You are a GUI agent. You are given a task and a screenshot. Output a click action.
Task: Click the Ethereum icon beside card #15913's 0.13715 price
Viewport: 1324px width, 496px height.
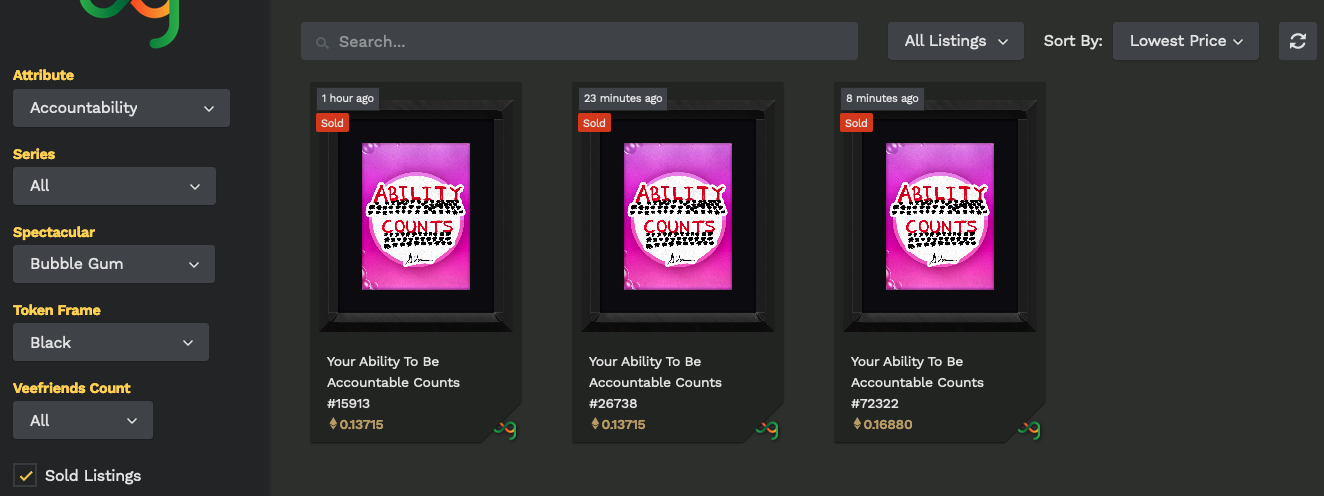point(333,424)
